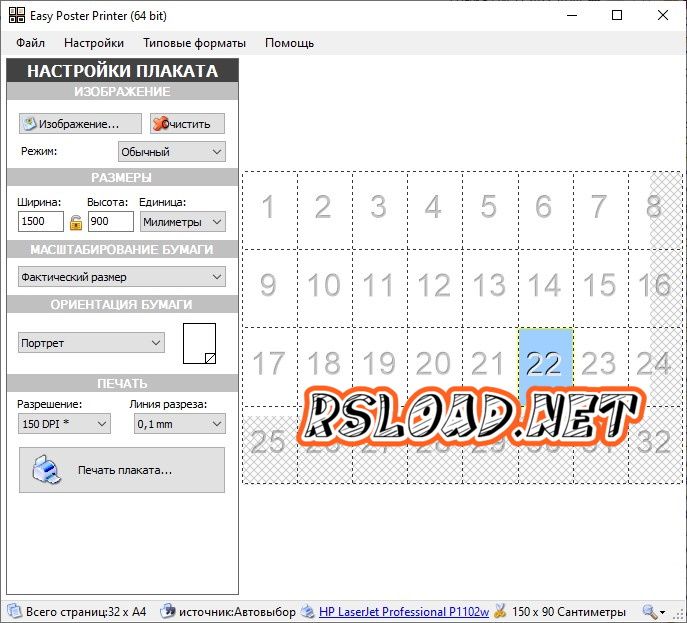Open the Настройки menu
687x623 pixels.
[x=94, y=43]
